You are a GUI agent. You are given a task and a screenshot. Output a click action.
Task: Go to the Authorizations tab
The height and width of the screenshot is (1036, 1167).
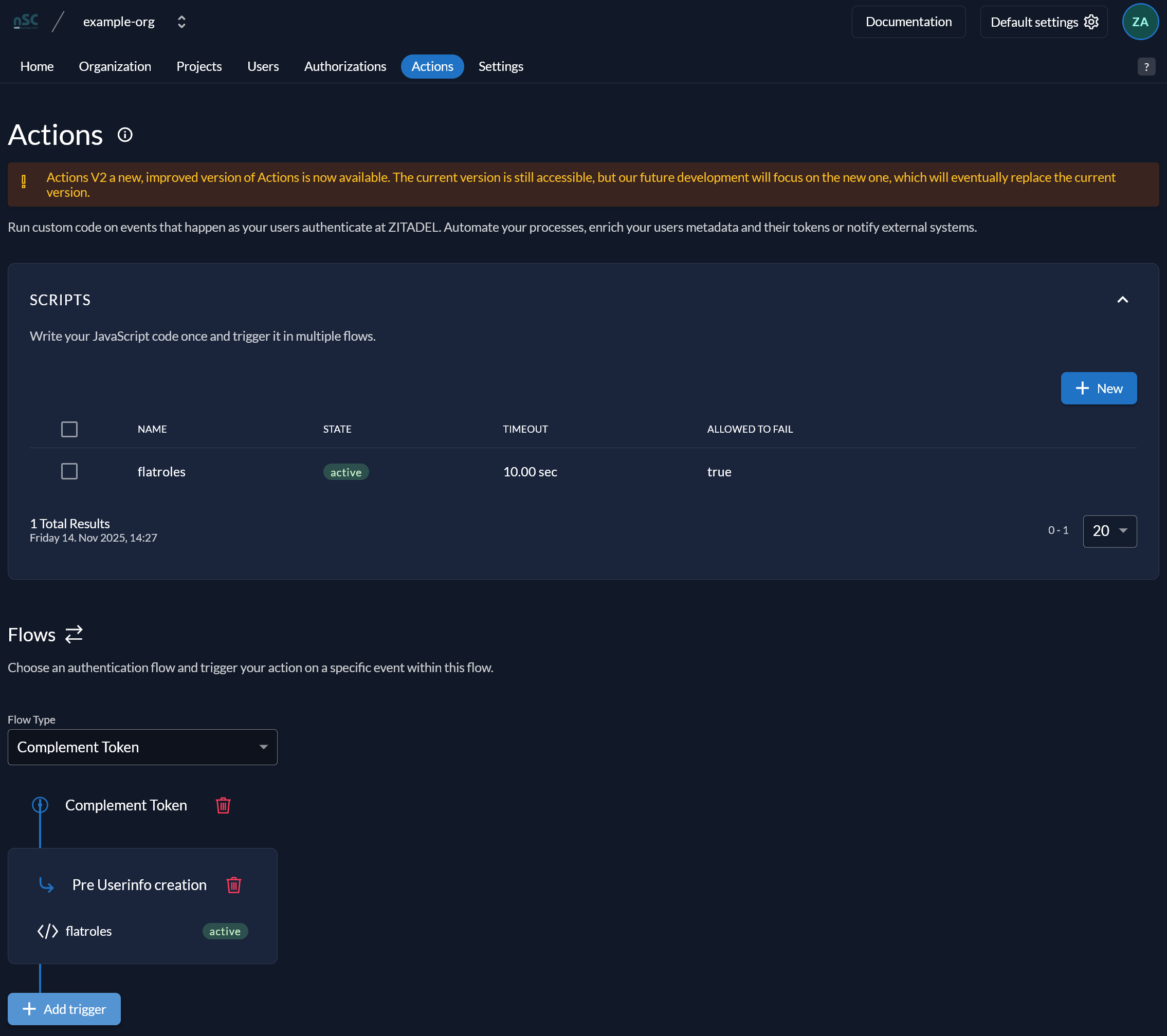click(x=345, y=66)
